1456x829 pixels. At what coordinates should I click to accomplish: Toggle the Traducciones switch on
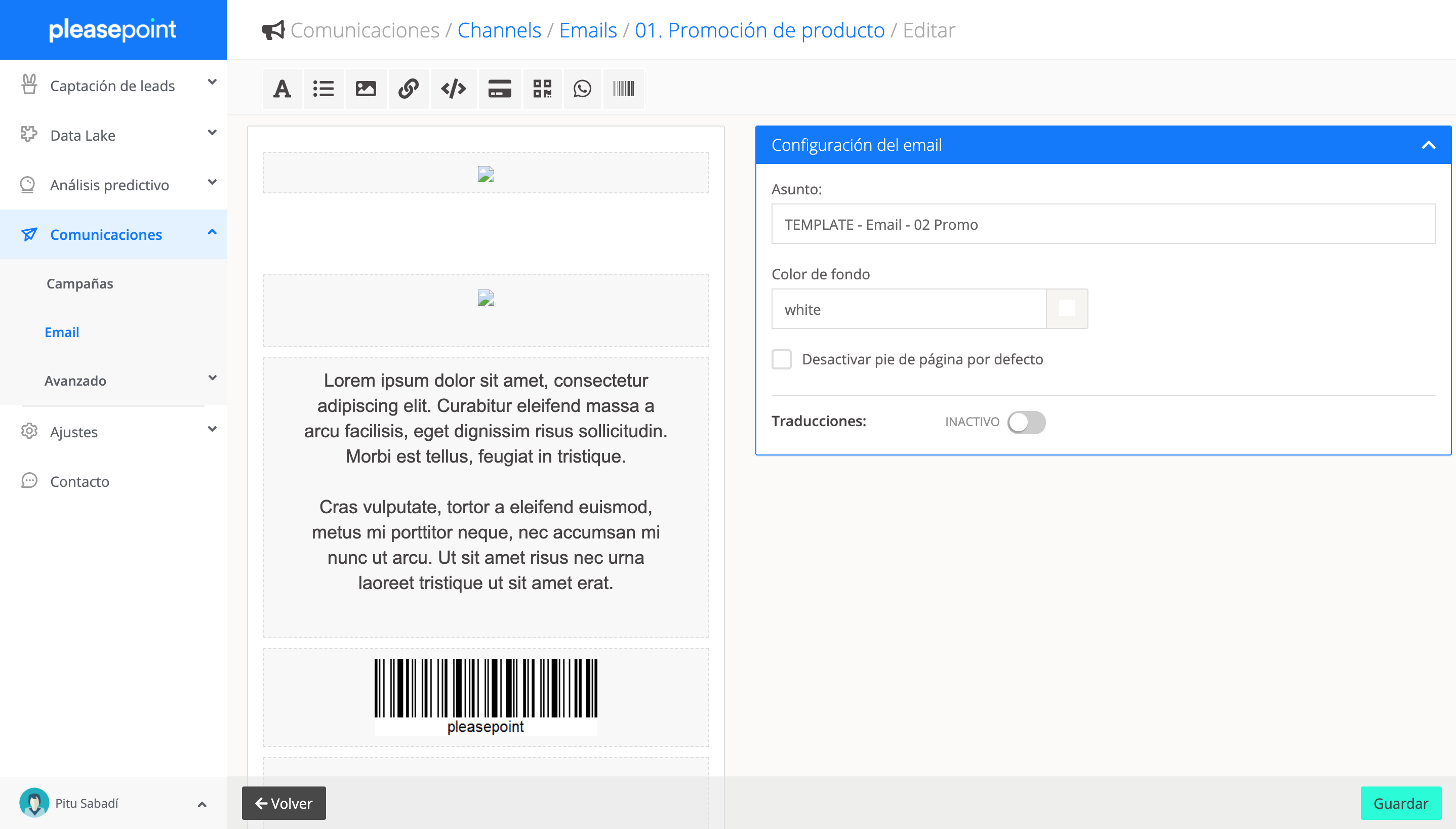pos(1026,422)
